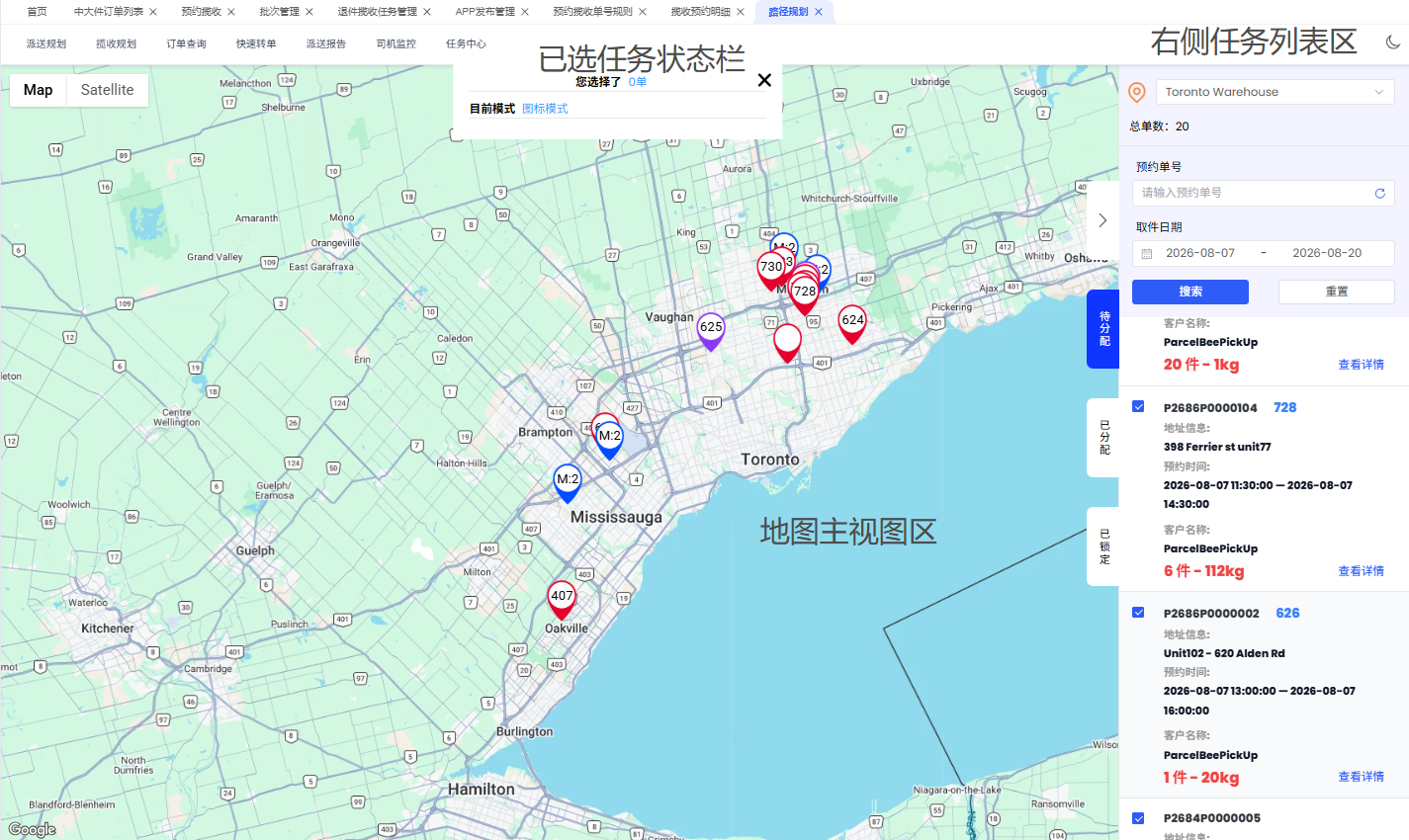
Task: Click the orange warehouse location pin icon
Action: coord(1137,92)
